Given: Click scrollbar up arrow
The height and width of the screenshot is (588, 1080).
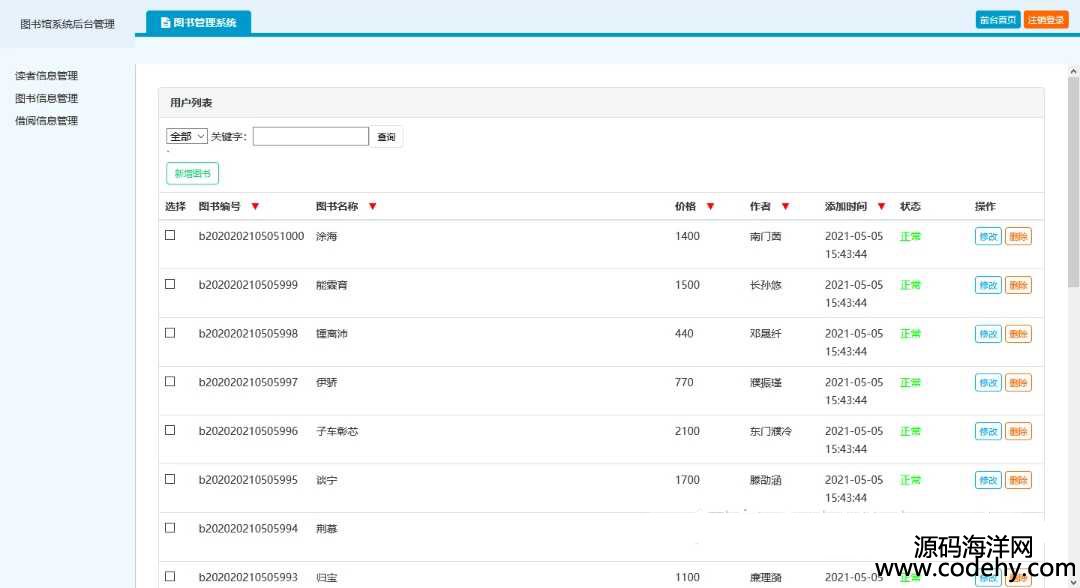Looking at the screenshot, I should [1073, 71].
